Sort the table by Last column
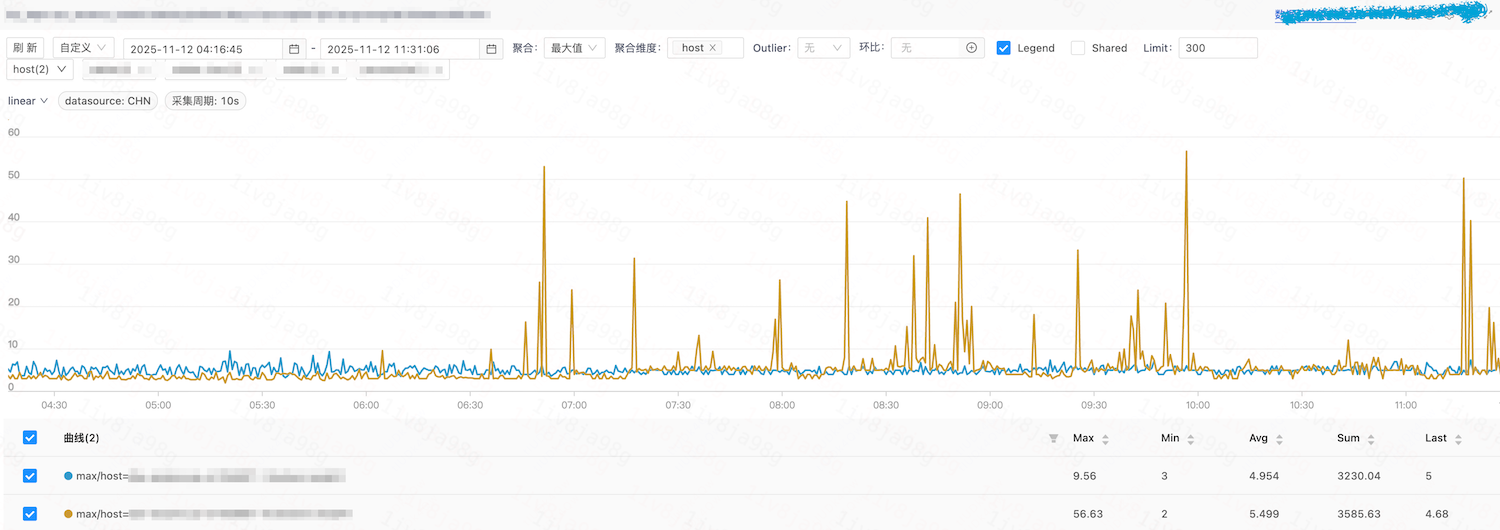Screen dimensions: 1500x530 pos(1457,439)
